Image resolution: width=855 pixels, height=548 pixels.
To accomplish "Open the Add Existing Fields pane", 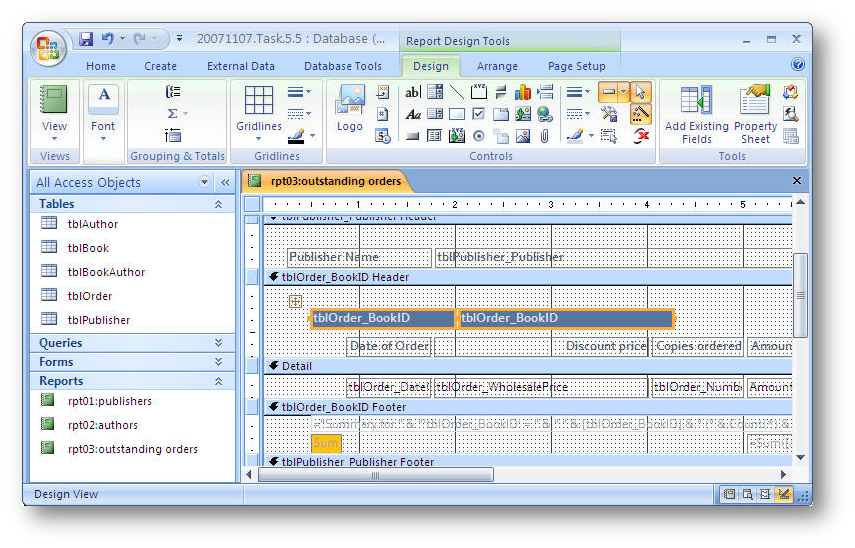I will coord(696,114).
